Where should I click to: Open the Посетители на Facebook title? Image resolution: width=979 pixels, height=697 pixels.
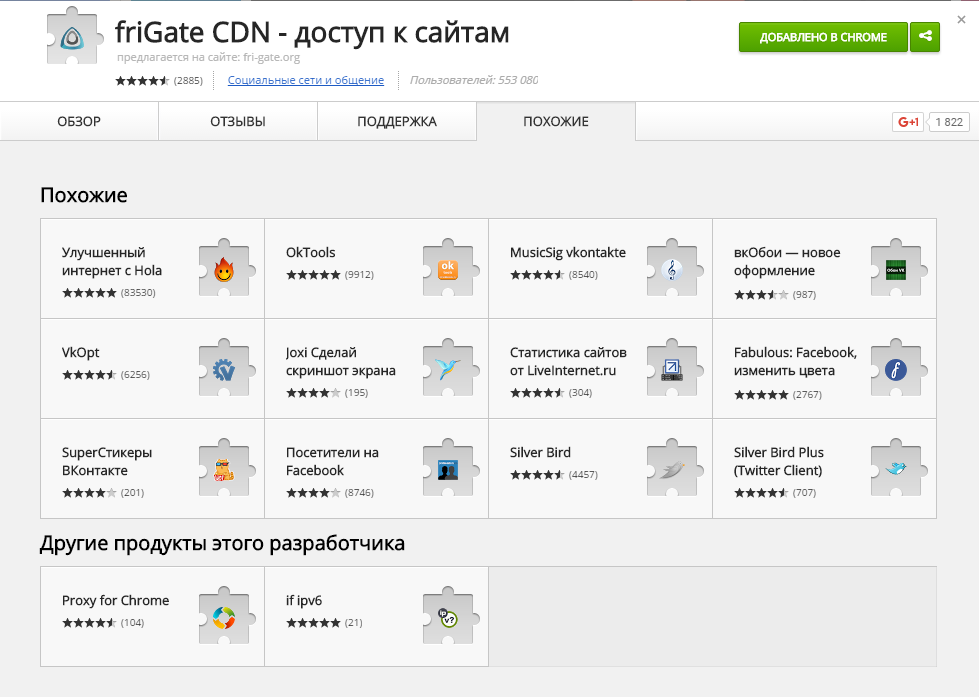coord(332,461)
